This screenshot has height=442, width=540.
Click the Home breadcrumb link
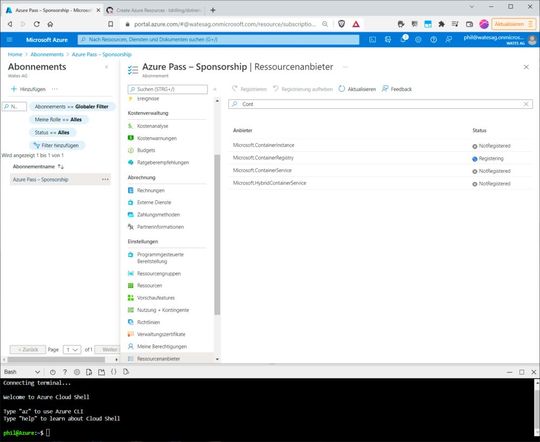tap(15, 54)
